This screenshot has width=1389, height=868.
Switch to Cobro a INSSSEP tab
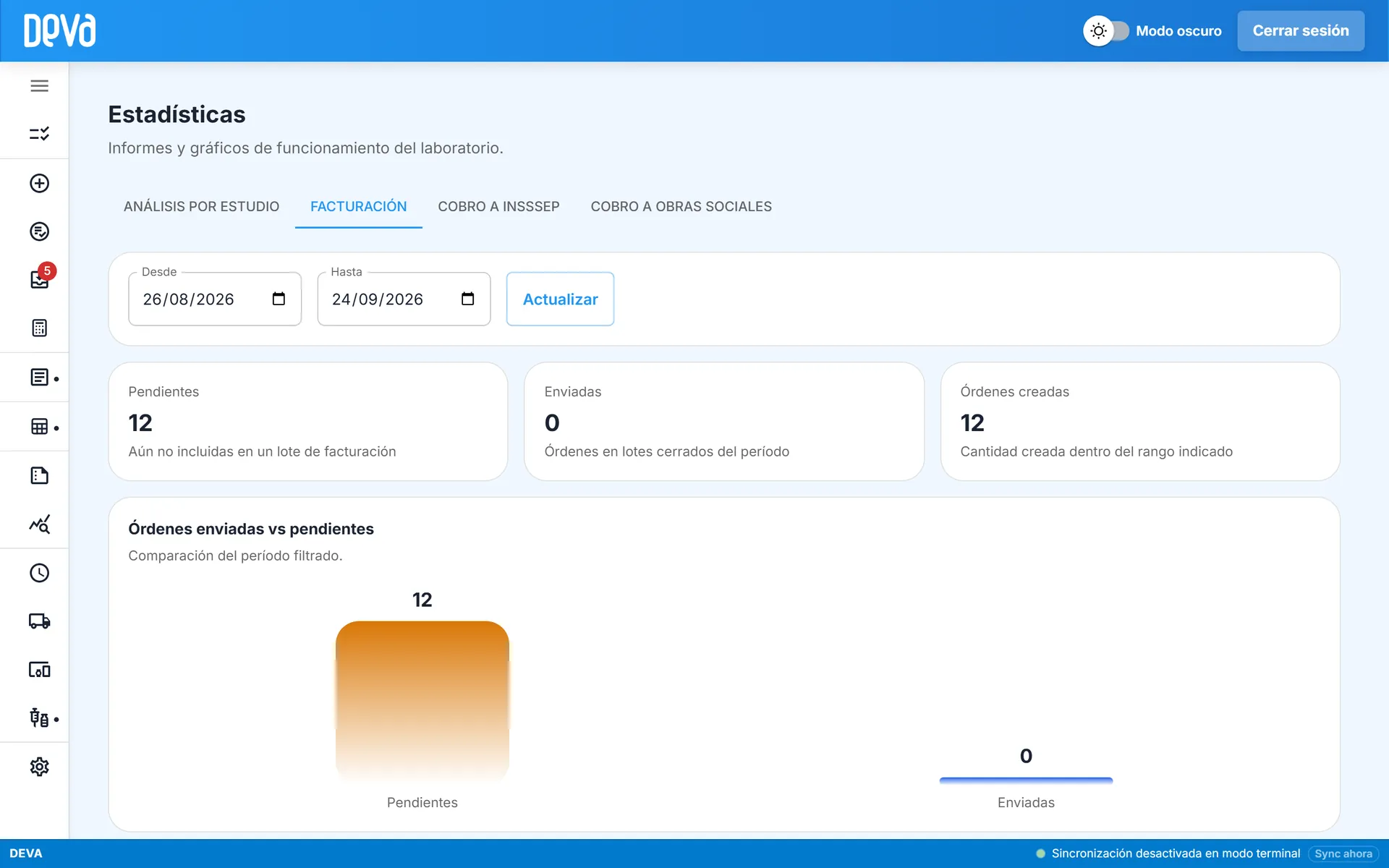coord(498,207)
